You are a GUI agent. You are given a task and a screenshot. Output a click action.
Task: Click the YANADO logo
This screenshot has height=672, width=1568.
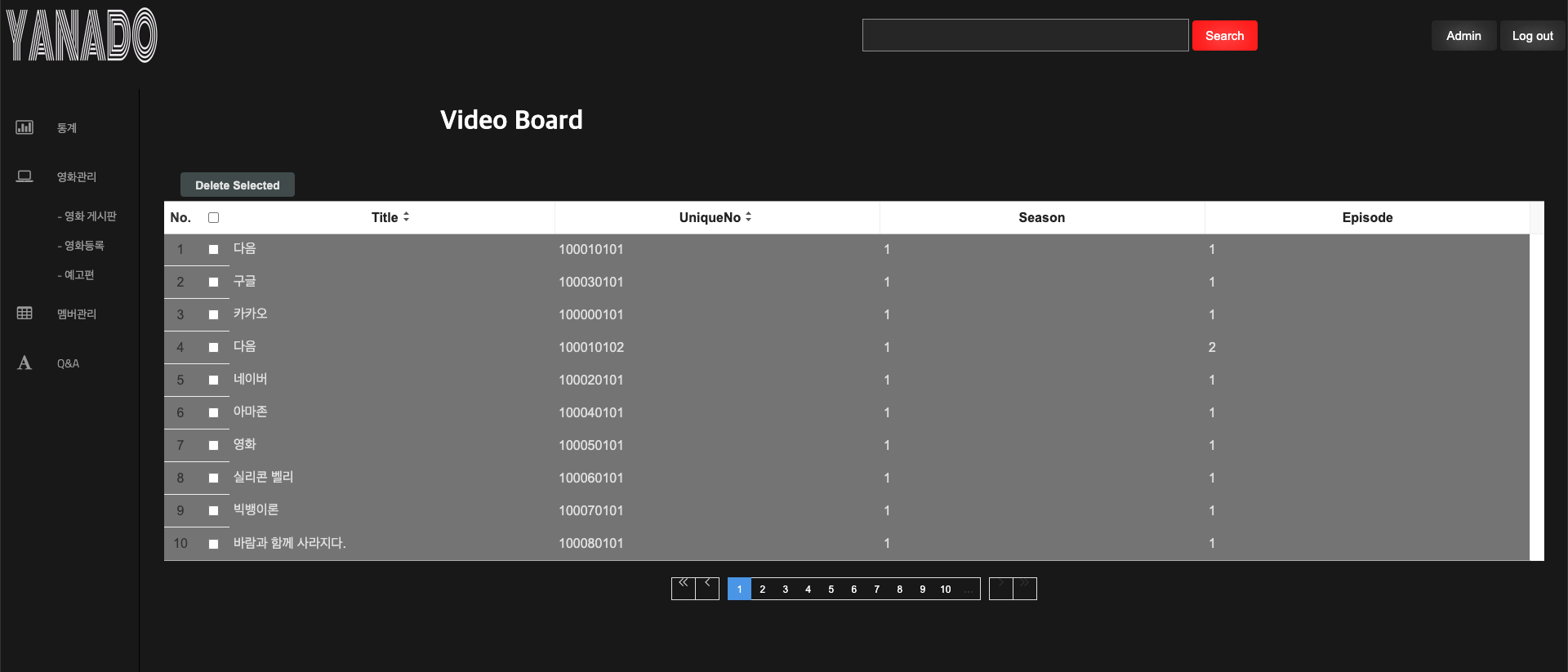click(82, 35)
